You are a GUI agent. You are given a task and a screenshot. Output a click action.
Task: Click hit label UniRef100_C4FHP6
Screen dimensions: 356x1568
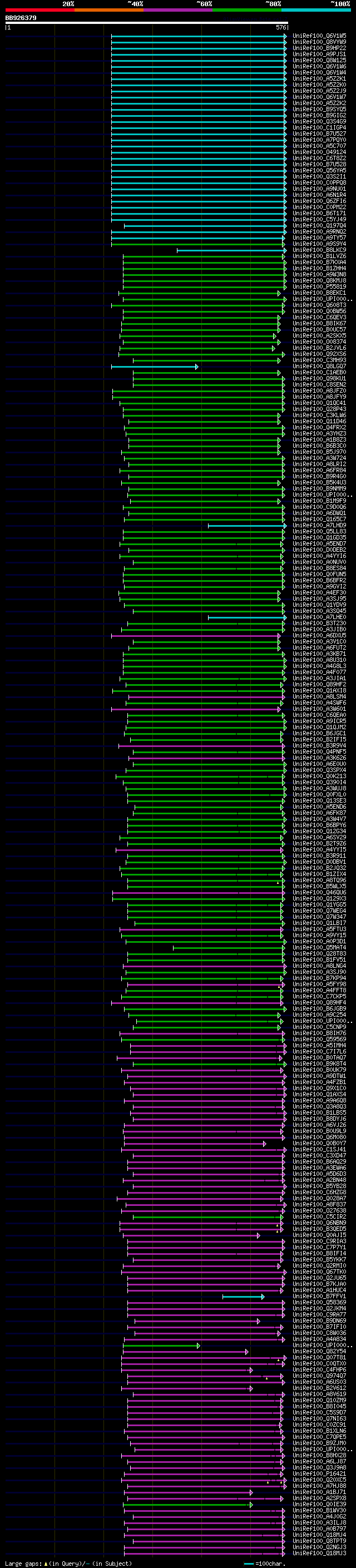(319, 1369)
